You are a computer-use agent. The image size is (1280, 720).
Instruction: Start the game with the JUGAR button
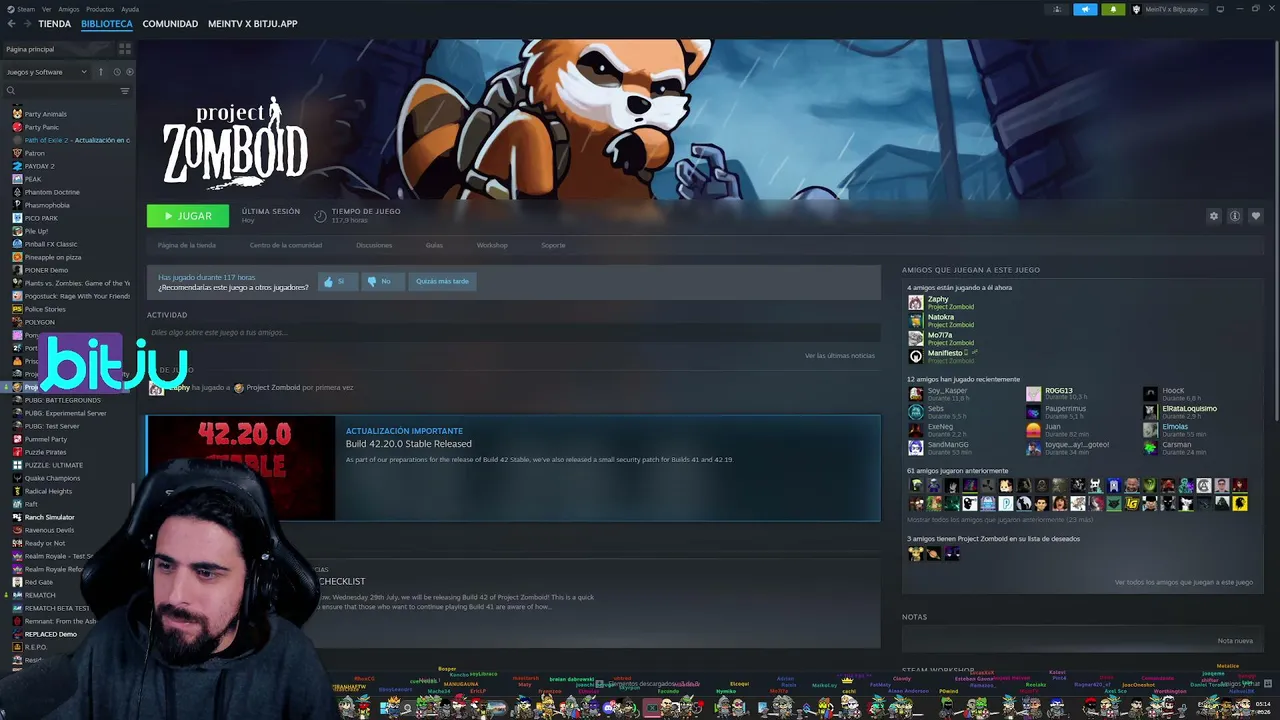pos(188,216)
